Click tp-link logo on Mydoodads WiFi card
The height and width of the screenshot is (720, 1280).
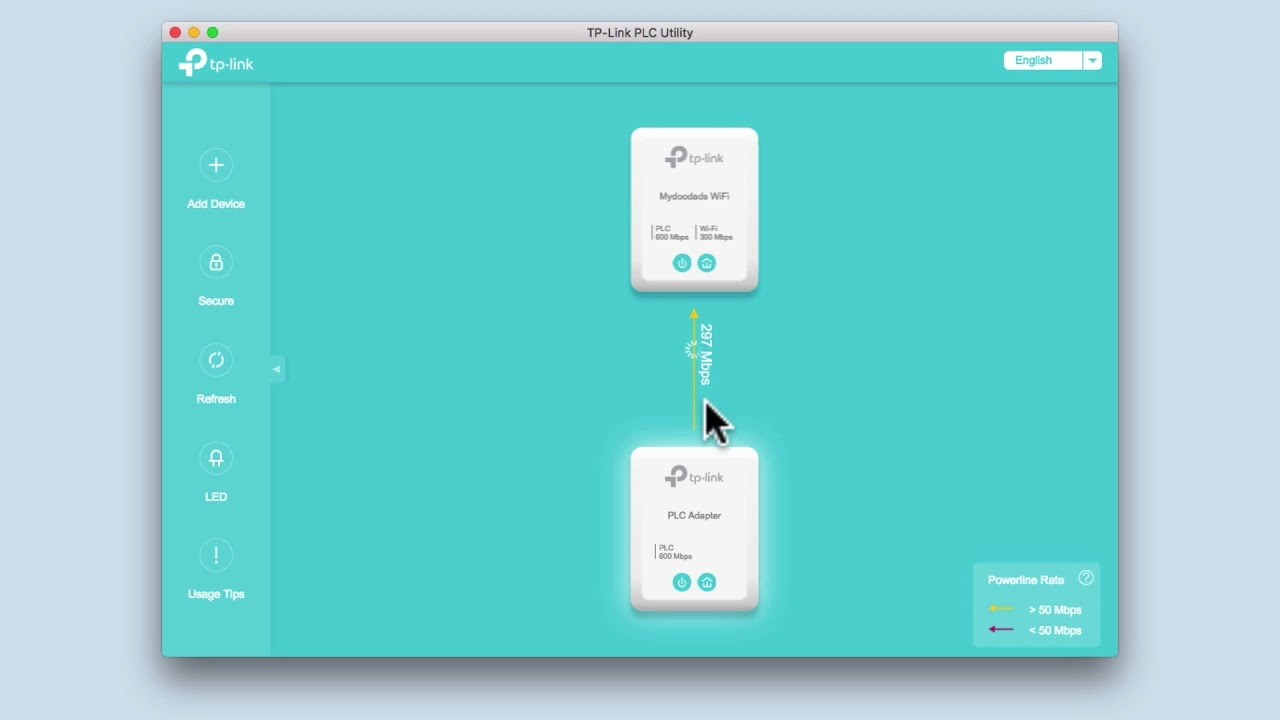pyautogui.click(x=694, y=157)
